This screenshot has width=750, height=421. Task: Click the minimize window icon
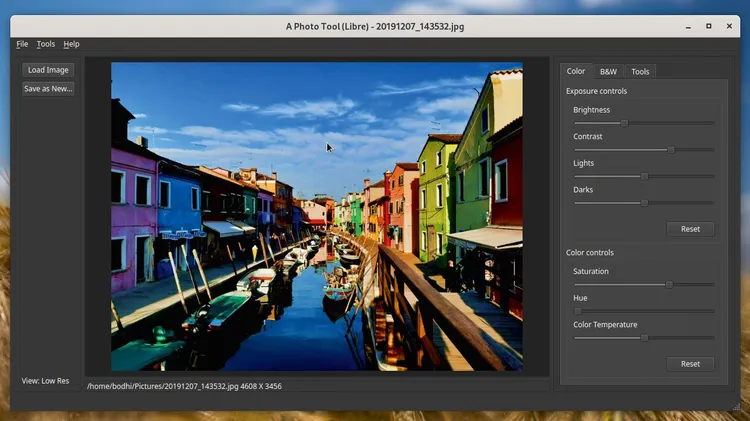pos(689,25)
